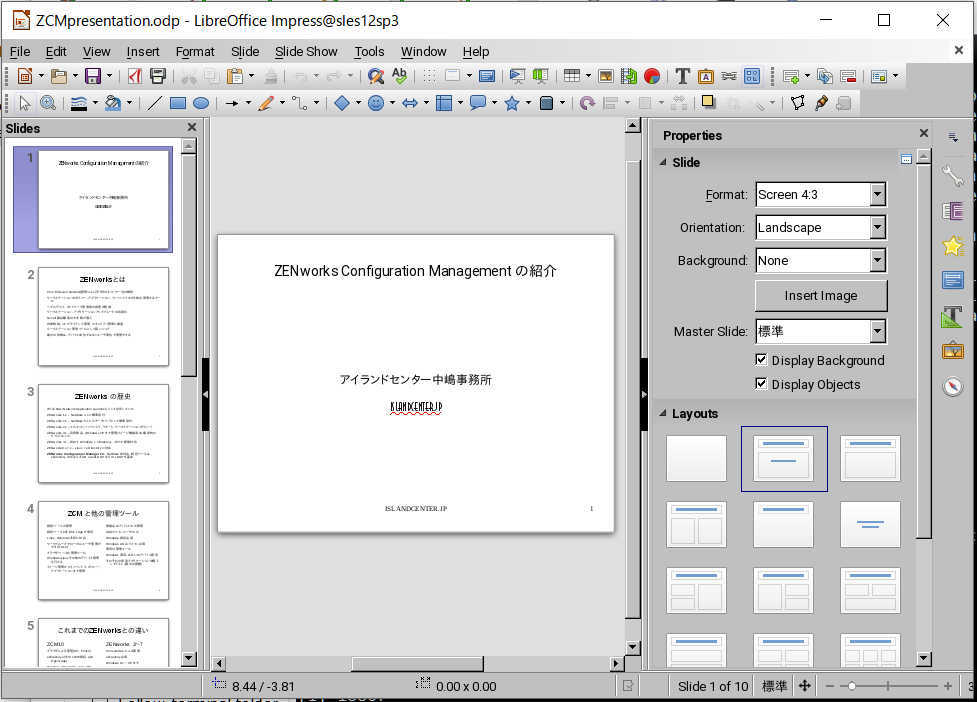The width and height of the screenshot is (977, 702).
Task: Collapse the Slide section triangle
Action: point(663,162)
